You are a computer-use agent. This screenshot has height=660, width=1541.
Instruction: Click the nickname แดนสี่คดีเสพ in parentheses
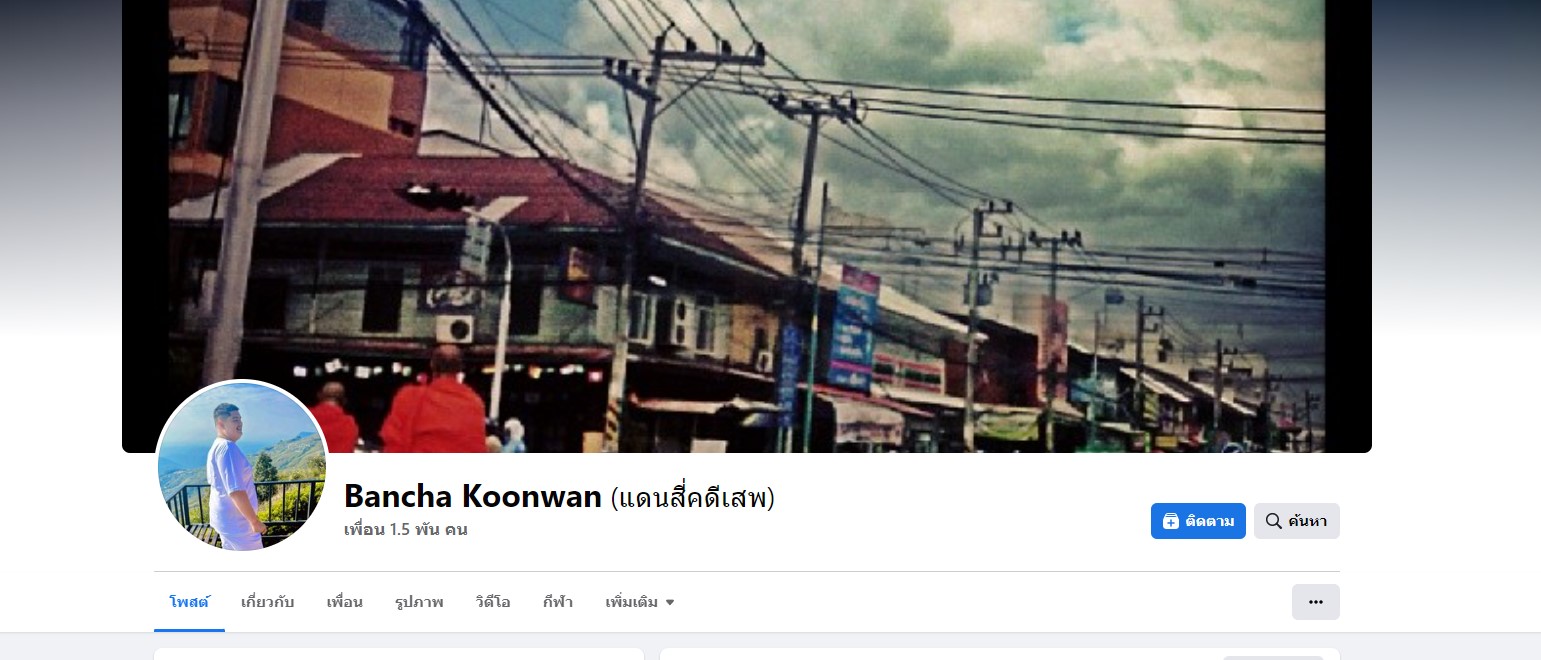click(x=692, y=497)
